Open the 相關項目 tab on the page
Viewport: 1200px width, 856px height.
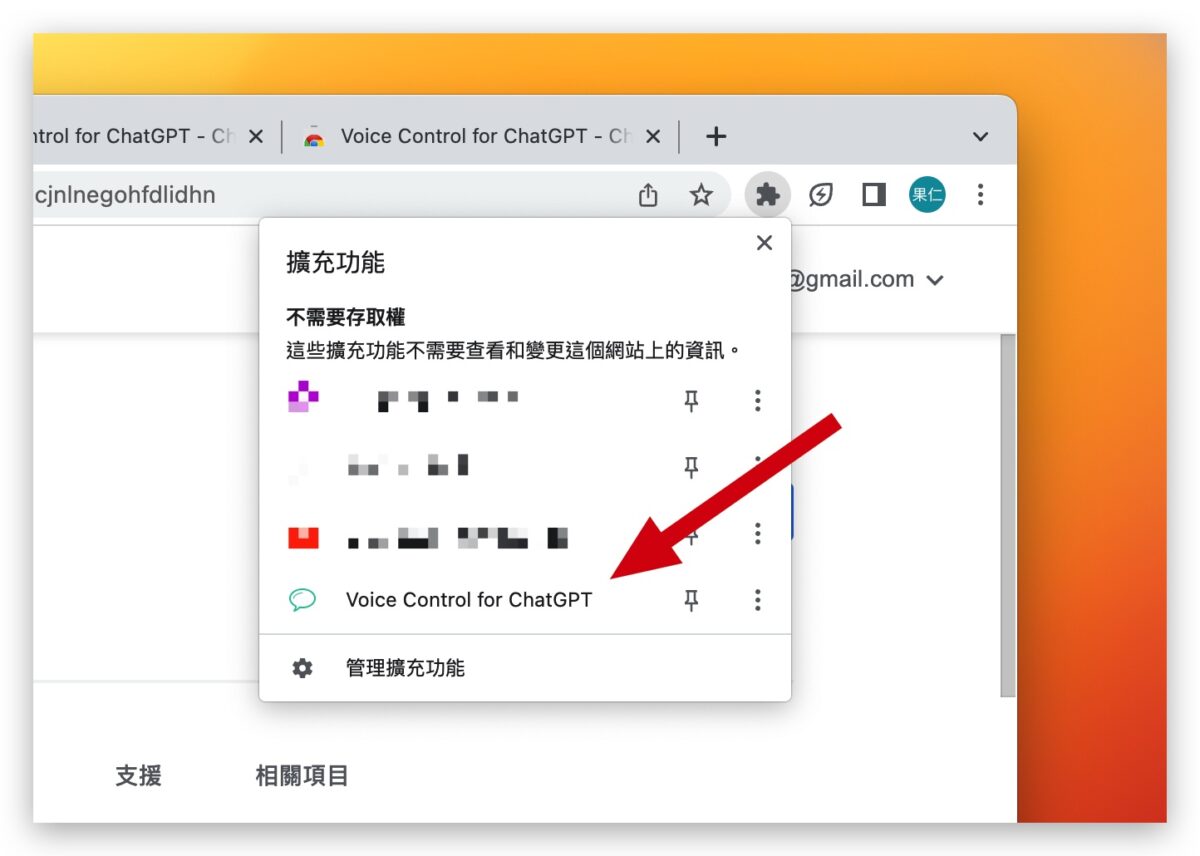pos(302,776)
